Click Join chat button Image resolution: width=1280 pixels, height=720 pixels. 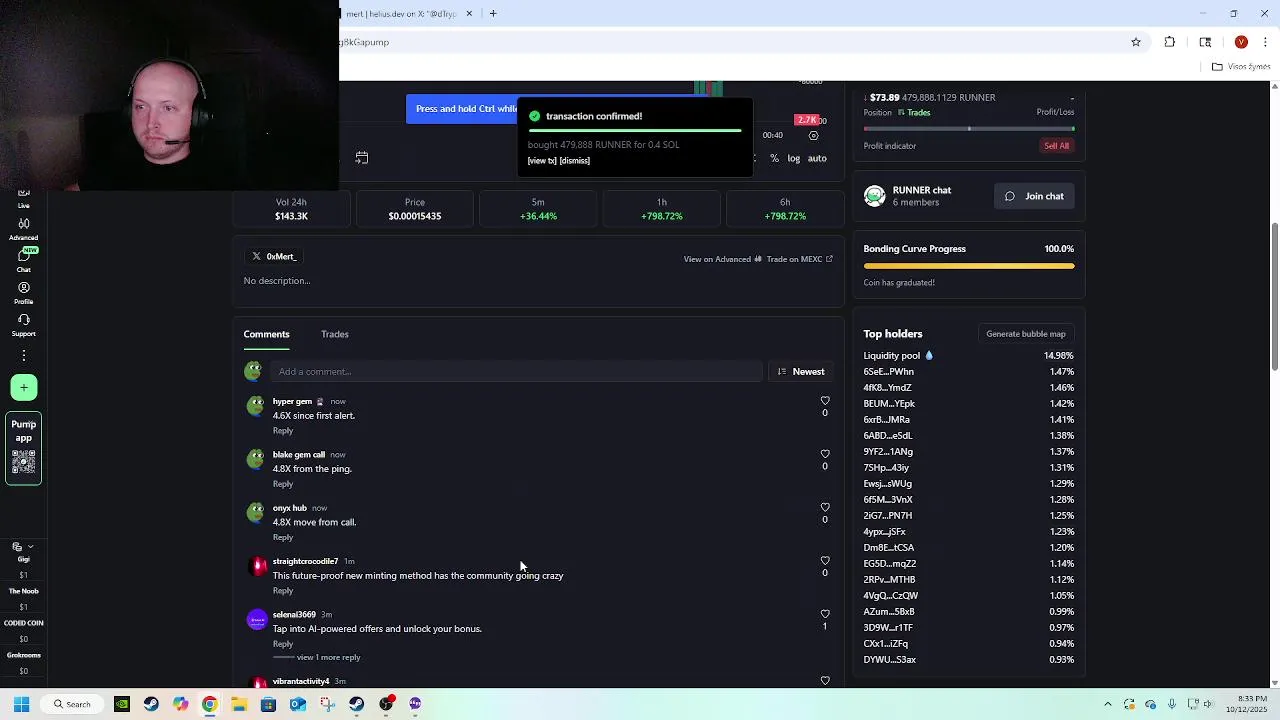1034,196
